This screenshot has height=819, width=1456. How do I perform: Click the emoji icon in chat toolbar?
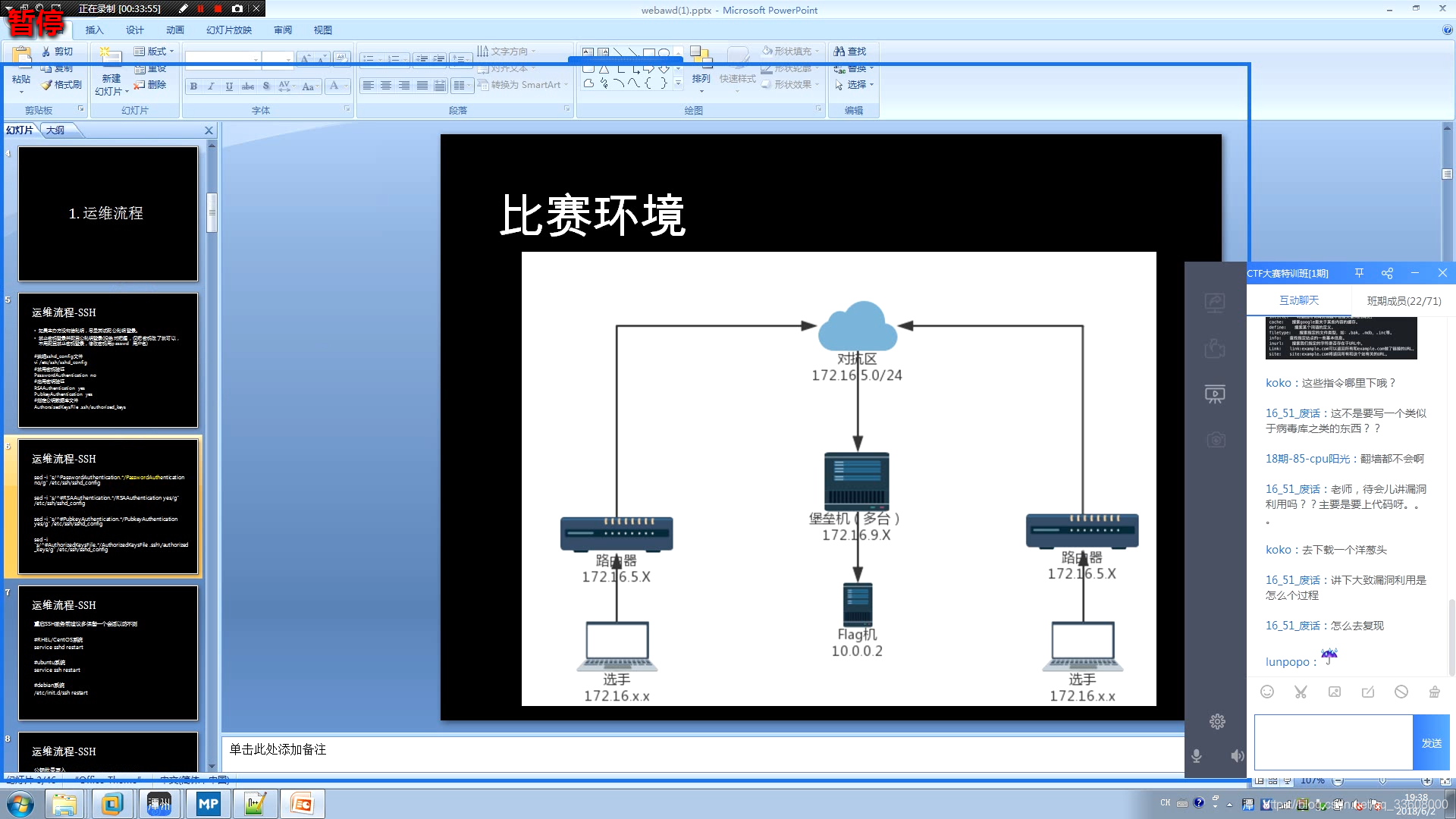(1266, 692)
